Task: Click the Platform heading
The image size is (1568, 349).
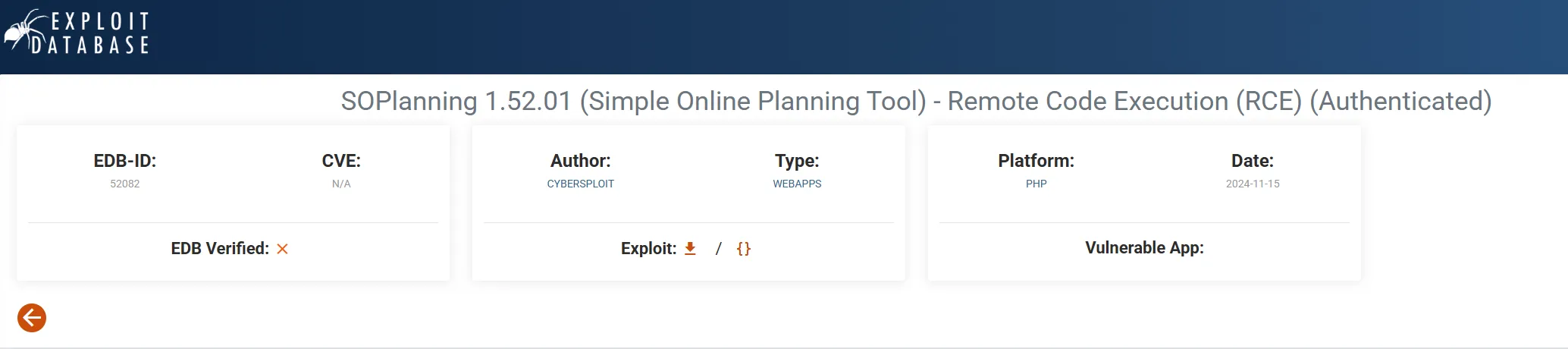Action: (1036, 161)
